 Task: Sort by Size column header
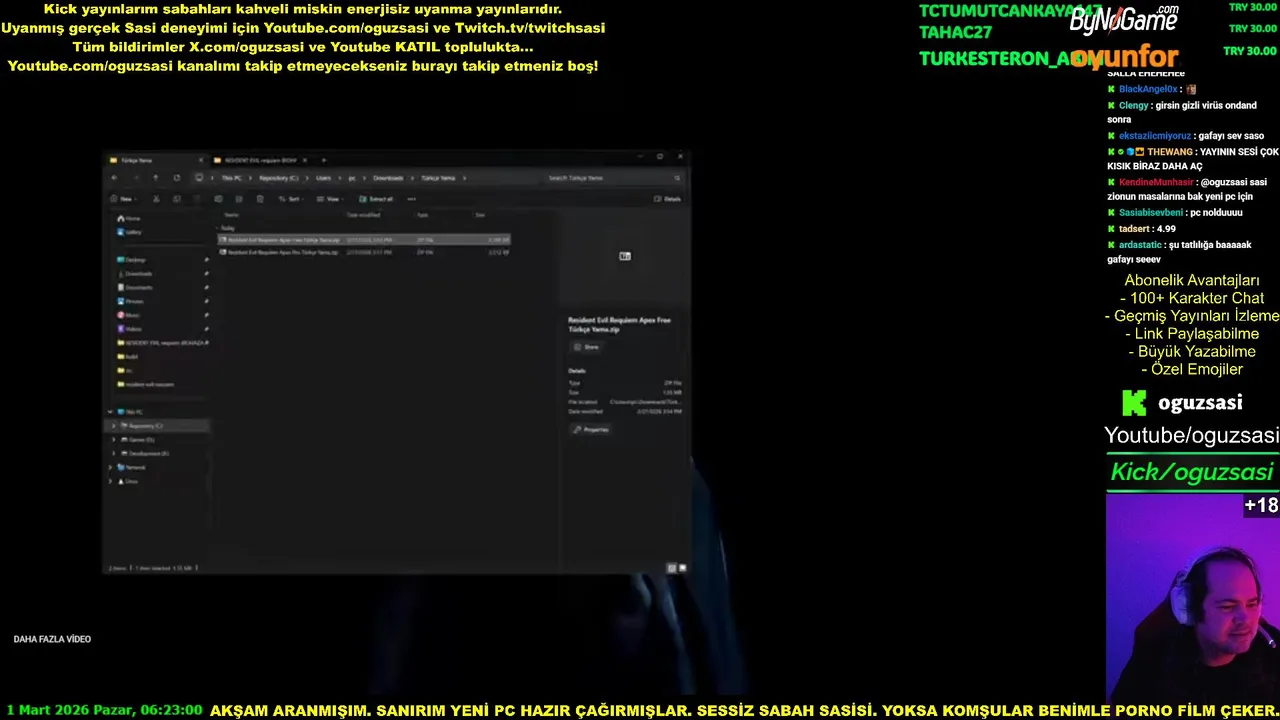click(480, 215)
